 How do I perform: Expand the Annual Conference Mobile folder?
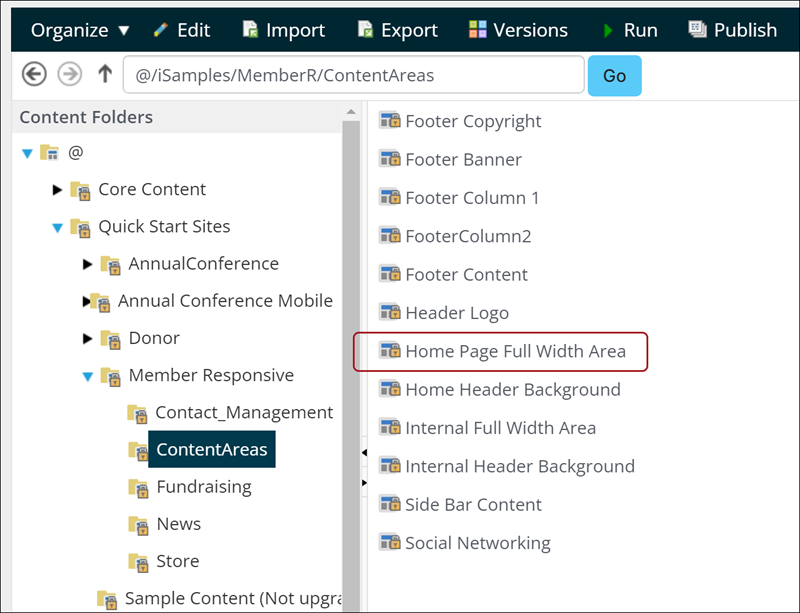pos(86,301)
